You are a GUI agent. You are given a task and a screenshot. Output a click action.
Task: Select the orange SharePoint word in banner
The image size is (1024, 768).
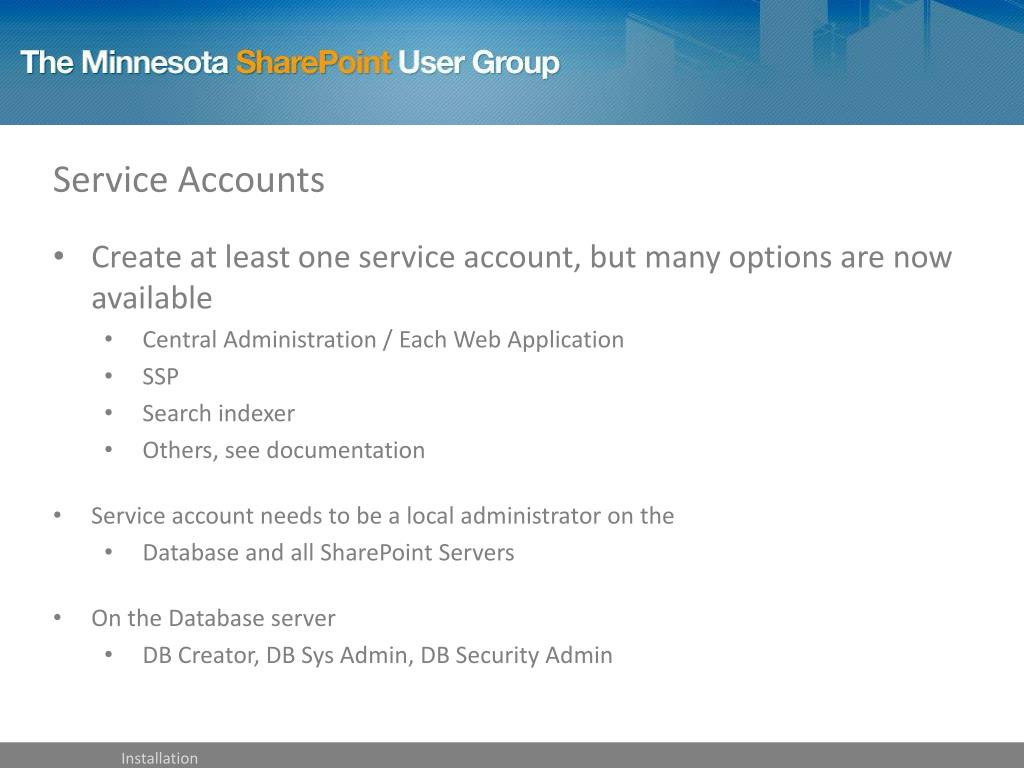(313, 63)
